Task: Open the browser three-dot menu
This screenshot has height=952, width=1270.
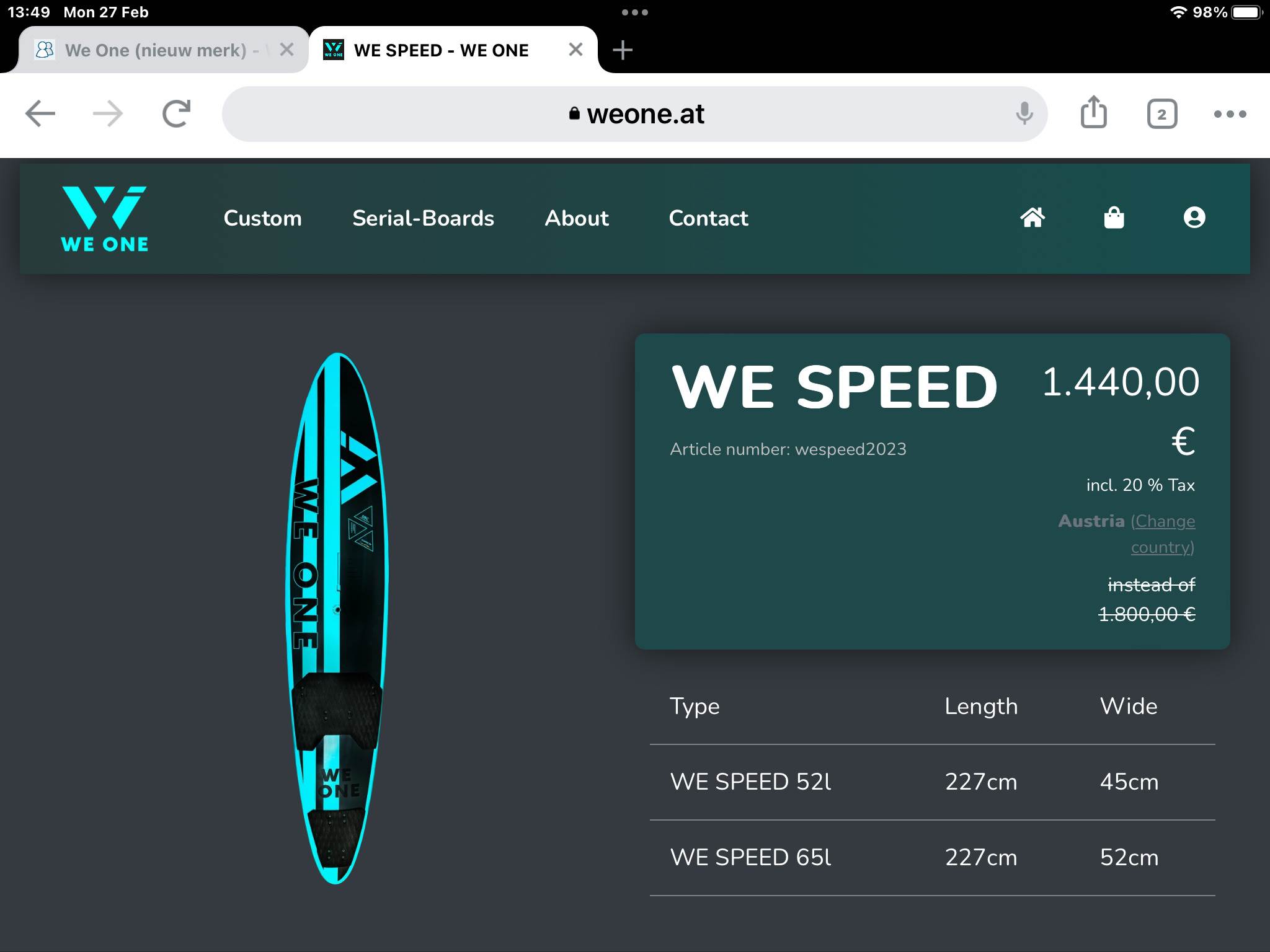Action: [1230, 114]
